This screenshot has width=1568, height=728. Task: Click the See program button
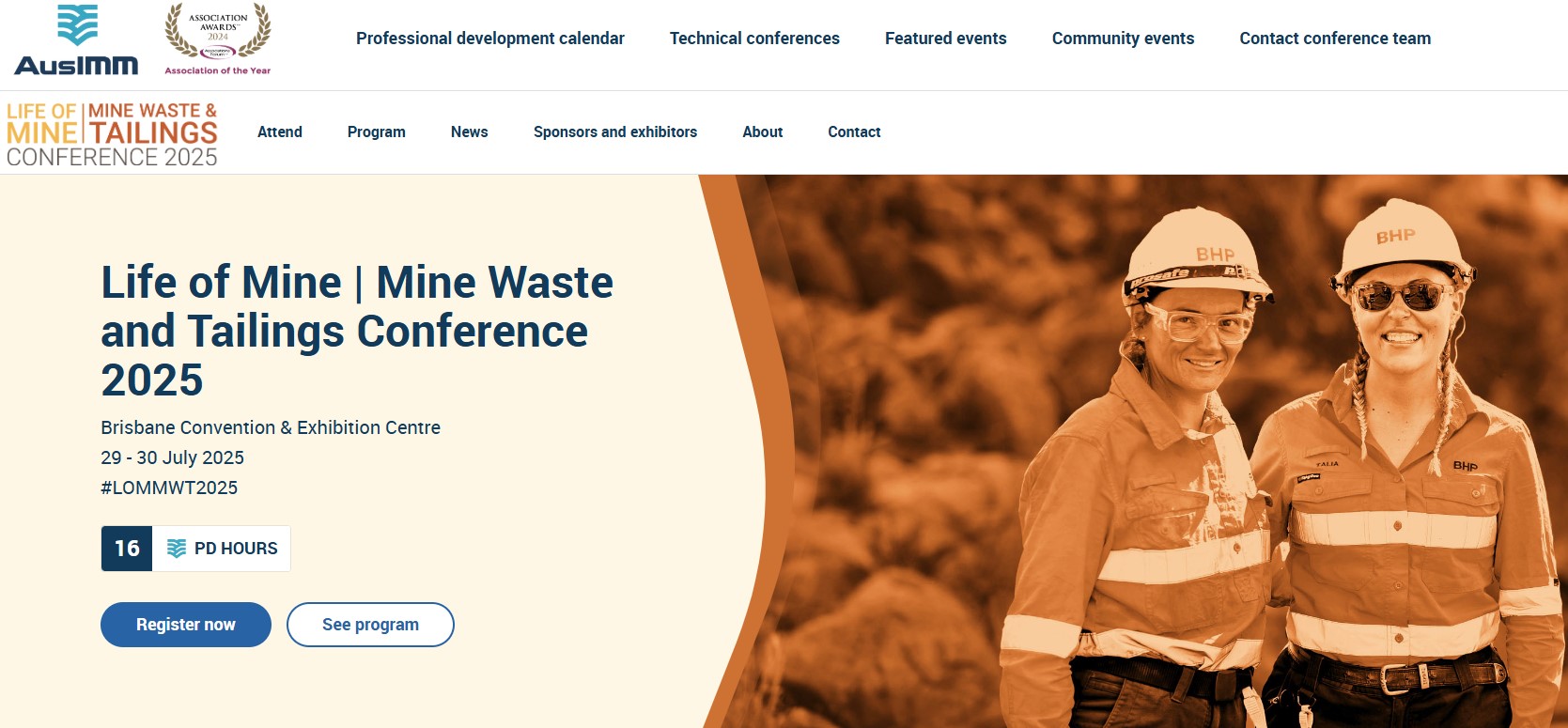pyautogui.click(x=370, y=625)
